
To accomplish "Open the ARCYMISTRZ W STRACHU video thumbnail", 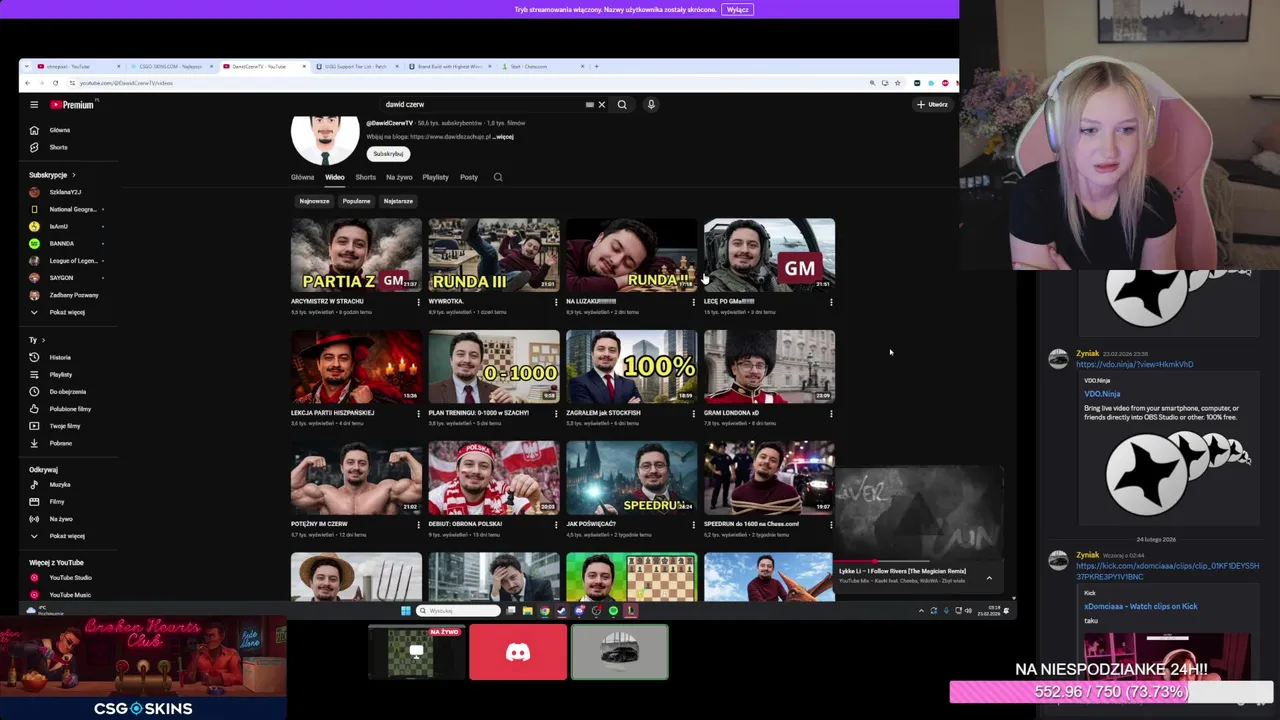I will tap(356, 255).
